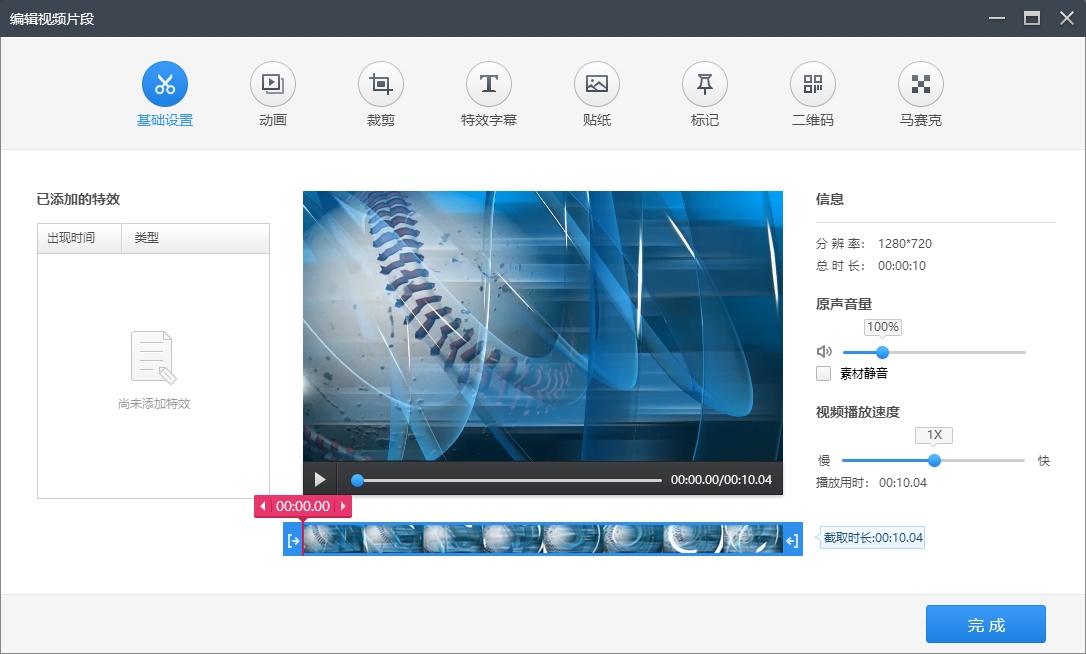This screenshot has width=1086, height=654.
Task: Adjust the 视频播放速度 speed slider handle
Action: 934,460
